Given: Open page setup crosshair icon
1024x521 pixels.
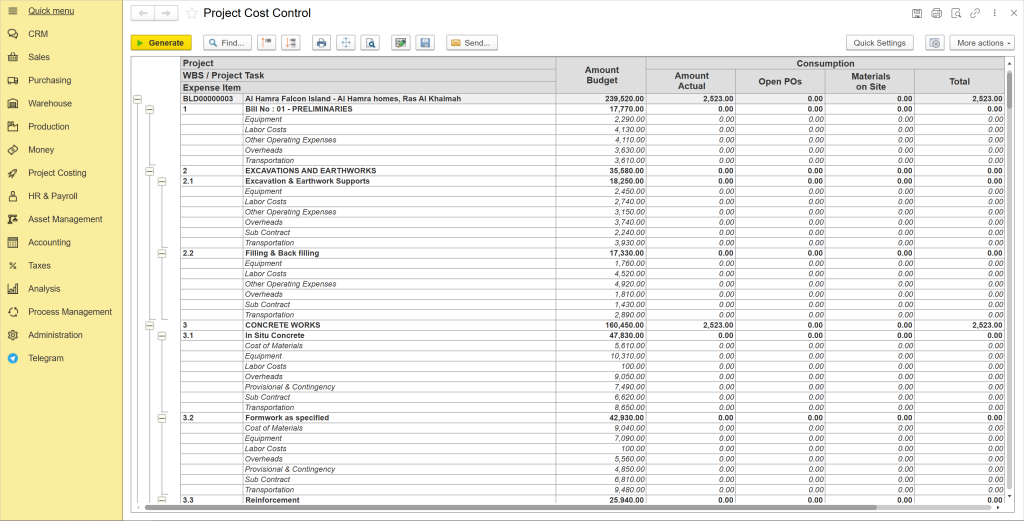Looking at the screenshot, I should point(345,42).
